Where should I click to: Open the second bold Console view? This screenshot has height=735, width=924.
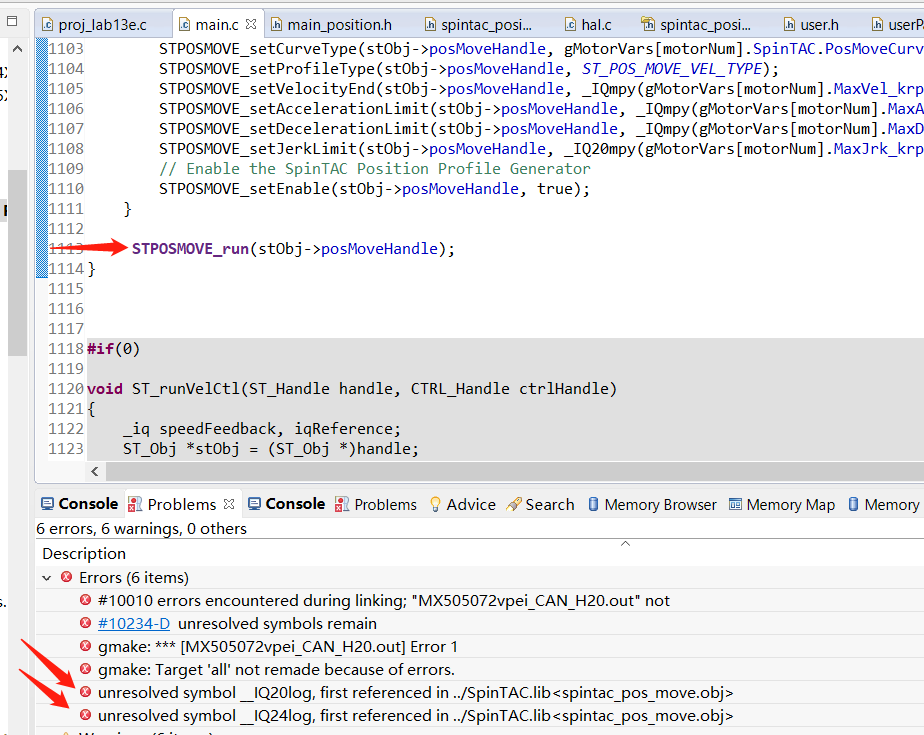coord(286,504)
